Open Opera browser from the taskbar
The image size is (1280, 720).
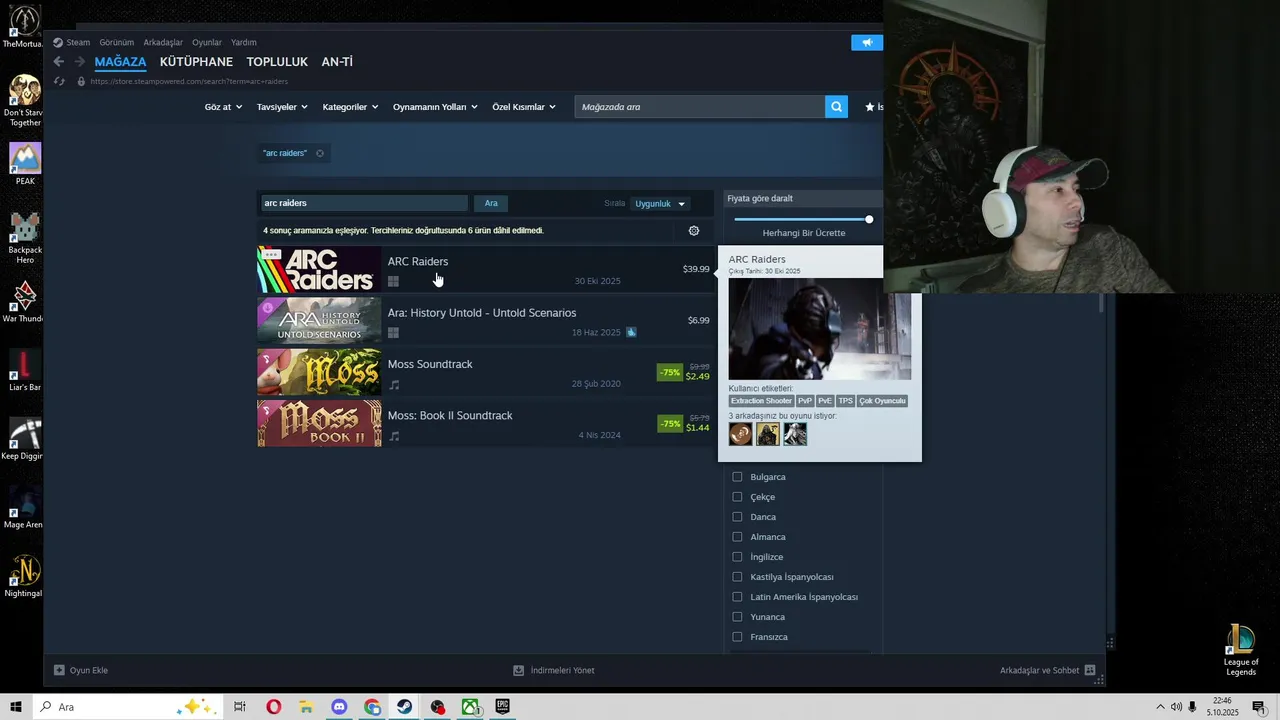coord(273,707)
